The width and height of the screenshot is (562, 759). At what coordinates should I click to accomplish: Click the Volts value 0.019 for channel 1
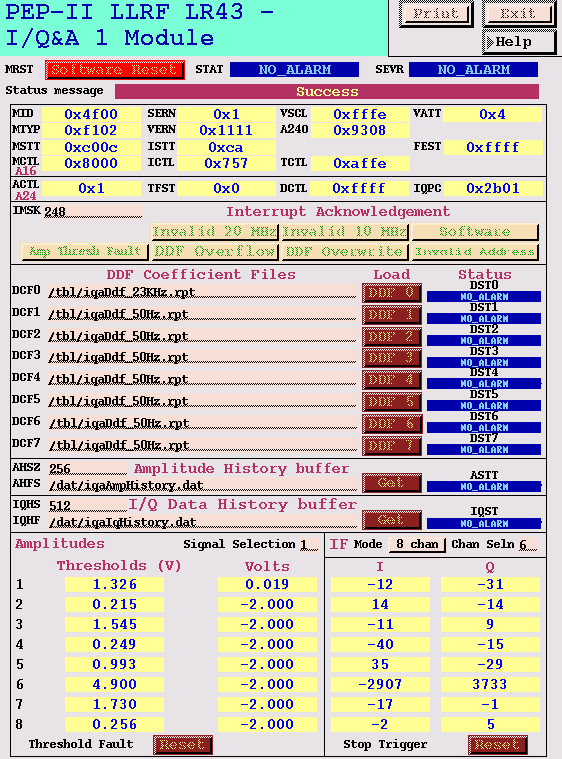(267, 584)
